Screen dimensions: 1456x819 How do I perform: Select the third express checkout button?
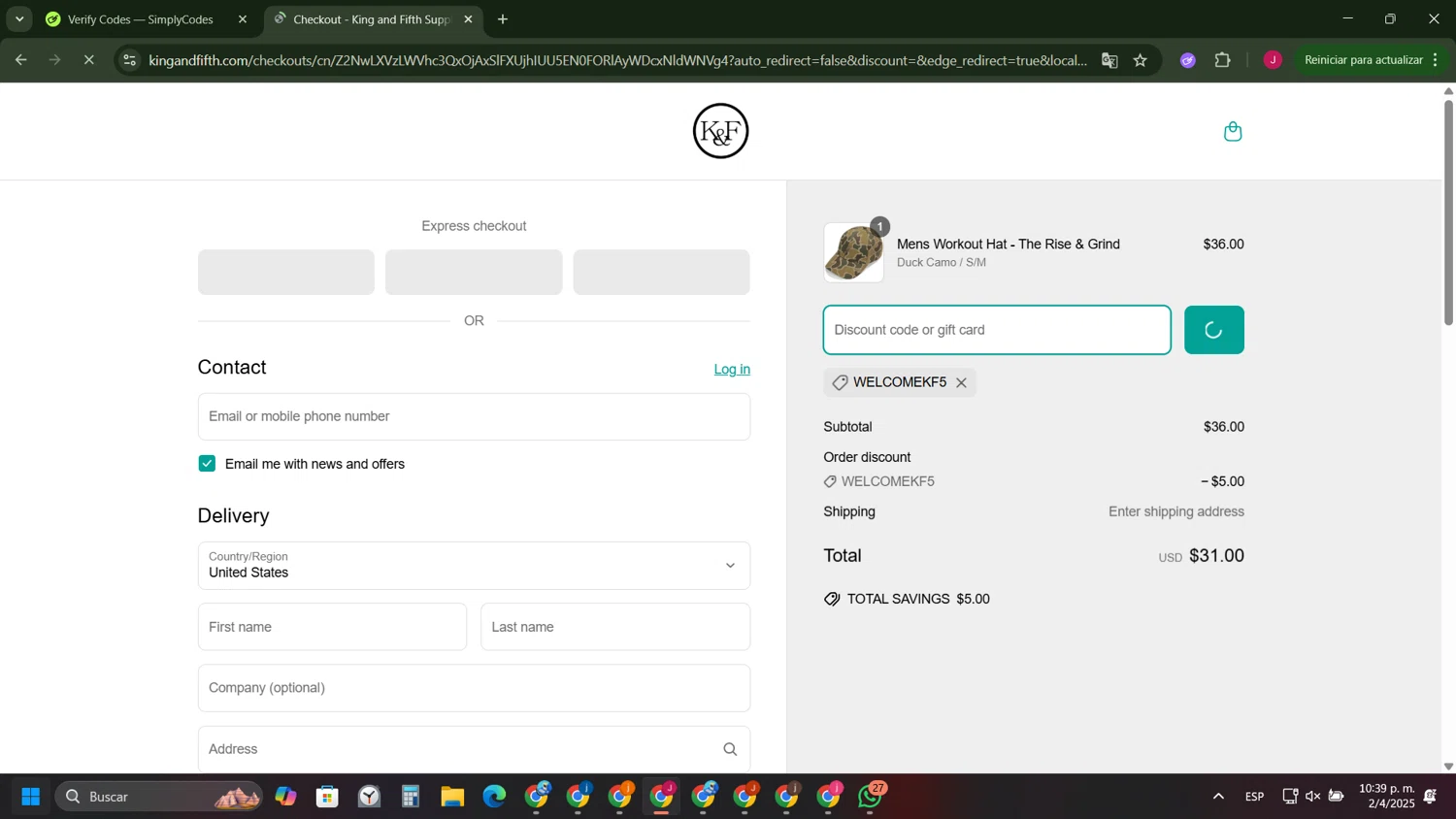point(661,272)
